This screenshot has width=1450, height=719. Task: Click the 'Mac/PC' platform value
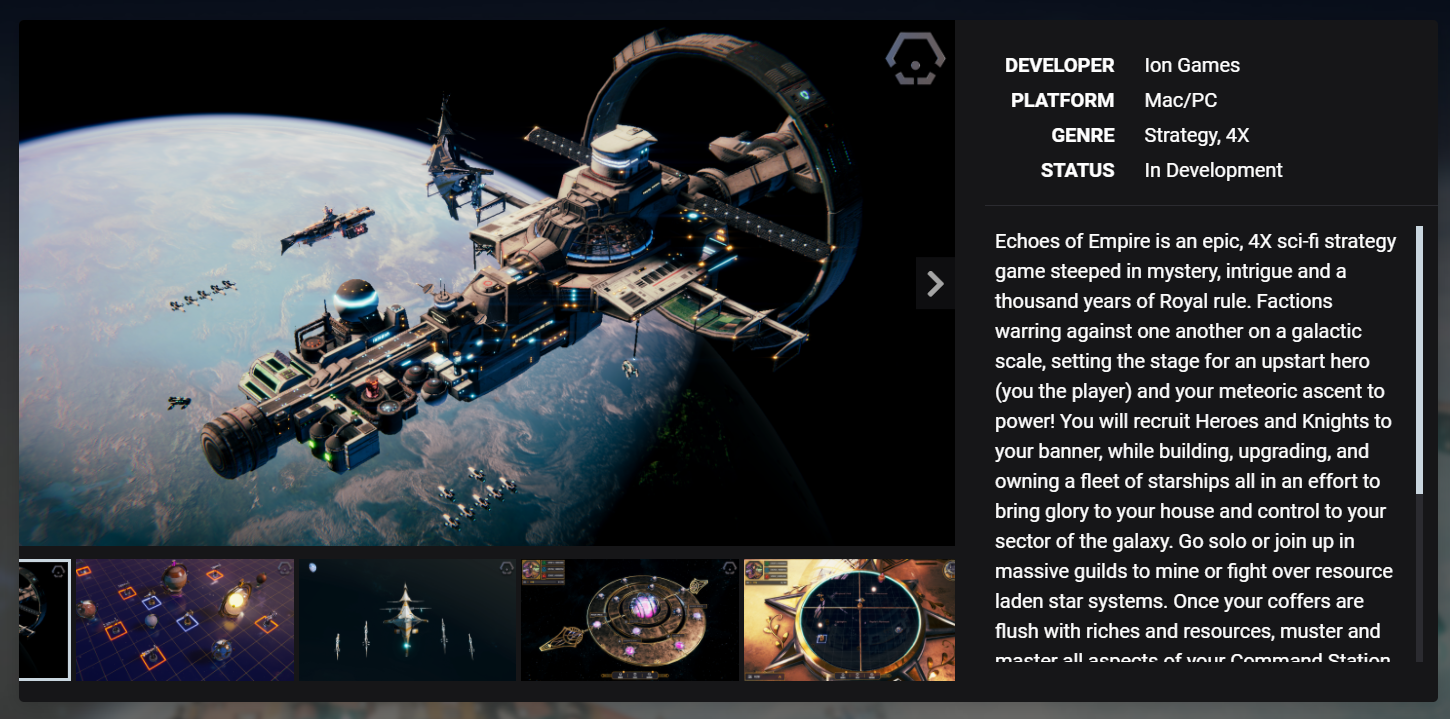[1181, 100]
